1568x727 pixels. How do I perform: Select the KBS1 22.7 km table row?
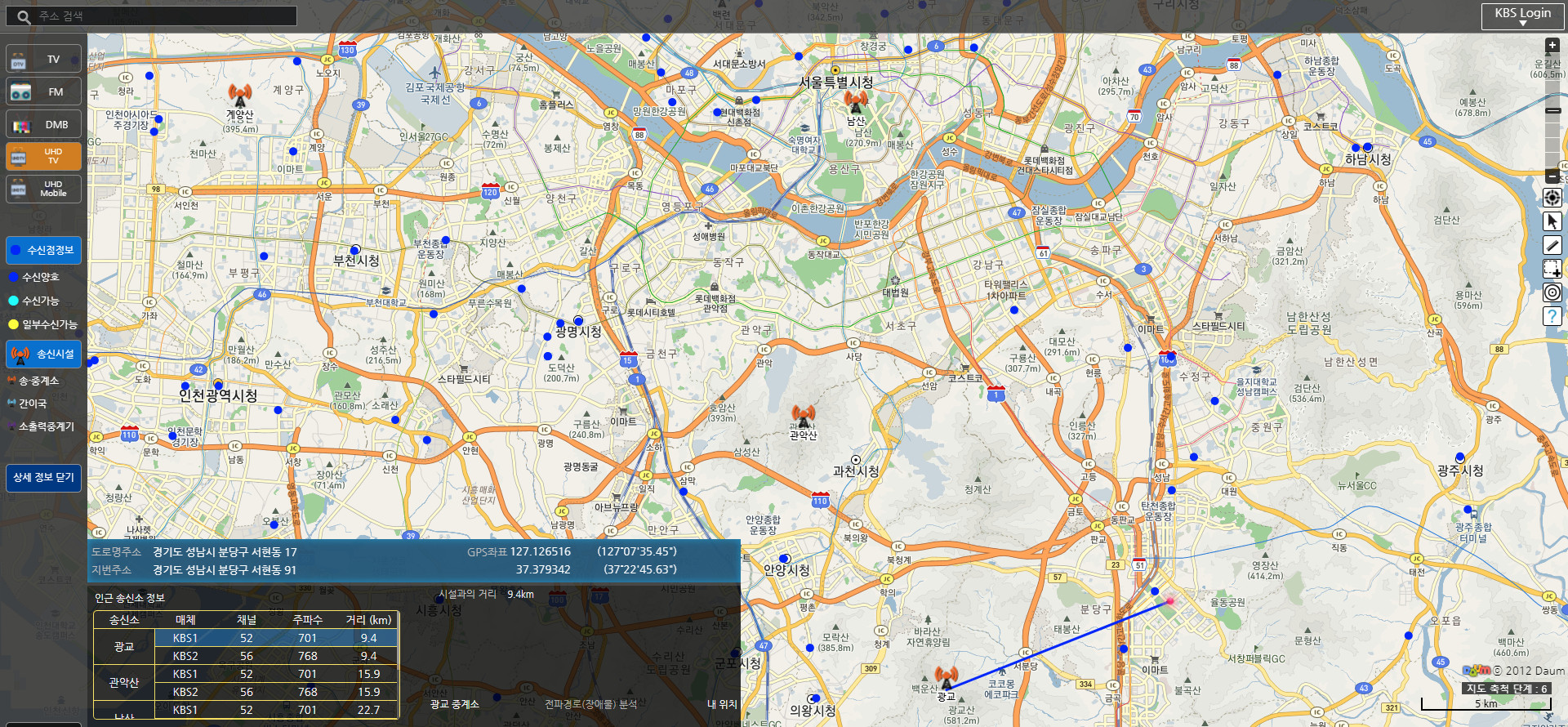pos(276,710)
